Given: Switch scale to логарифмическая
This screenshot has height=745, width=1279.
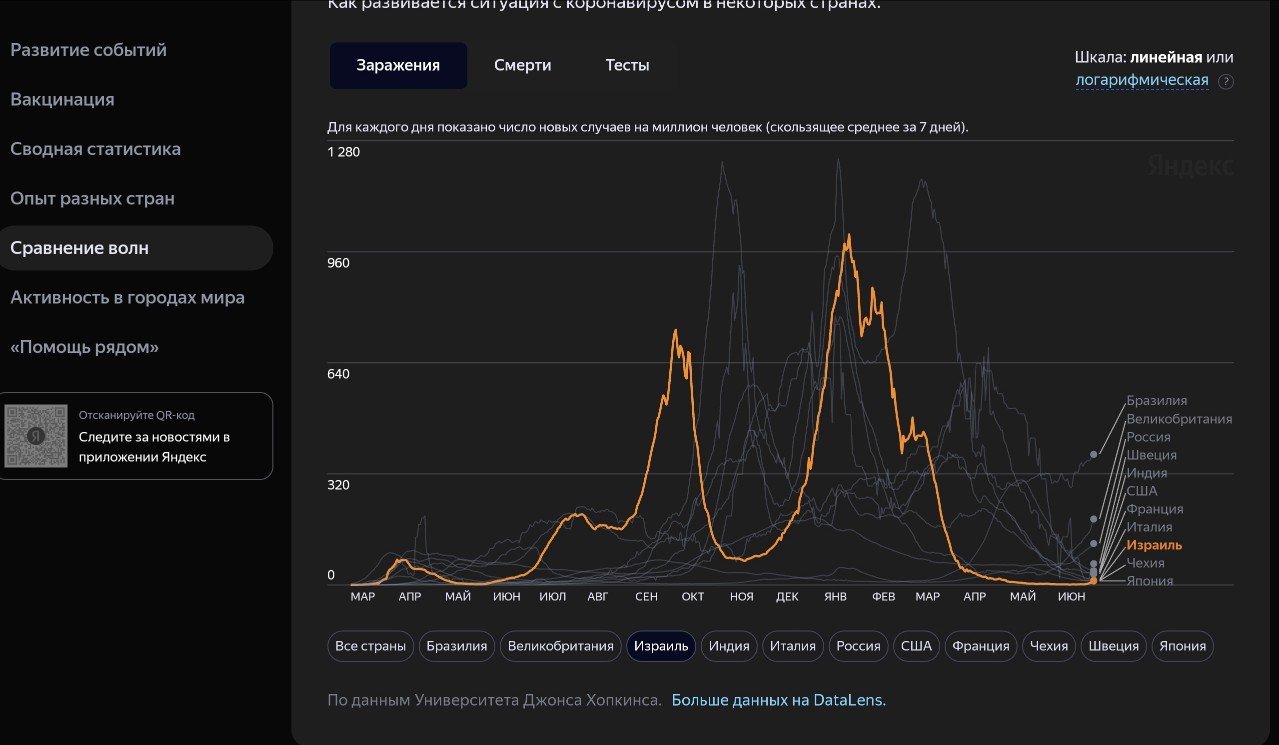Looking at the screenshot, I should point(1142,80).
